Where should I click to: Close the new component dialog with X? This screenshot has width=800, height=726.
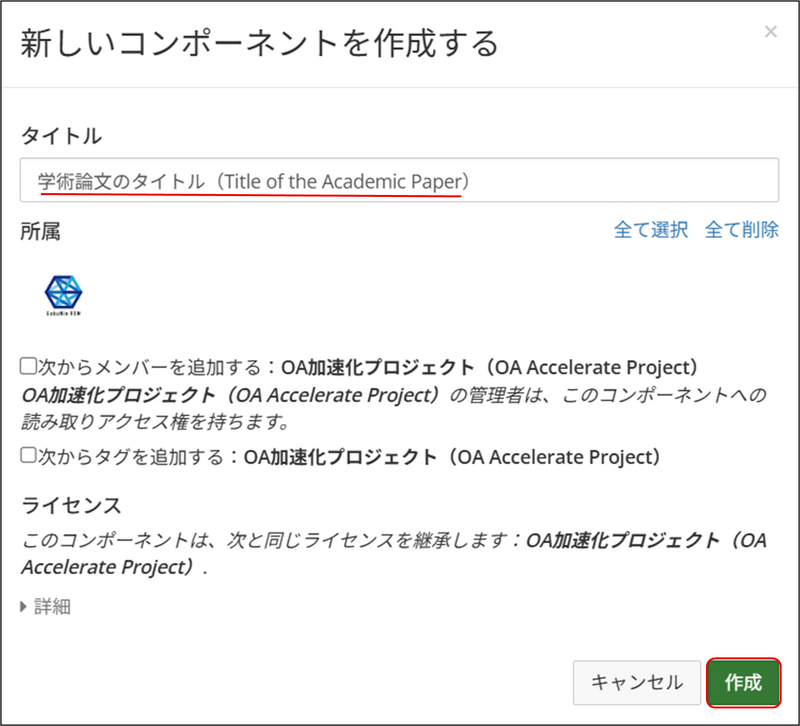pyautogui.click(x=770, y=32)
